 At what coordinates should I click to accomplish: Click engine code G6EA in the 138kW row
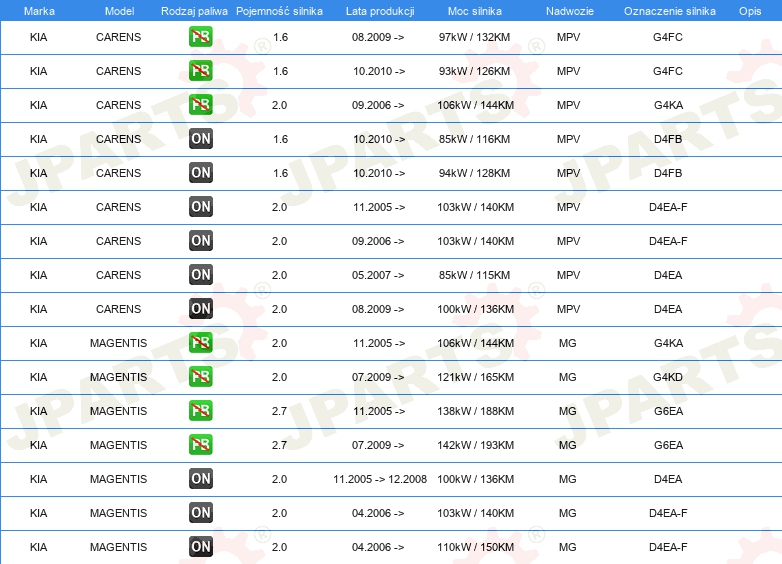tap(668, 411)
